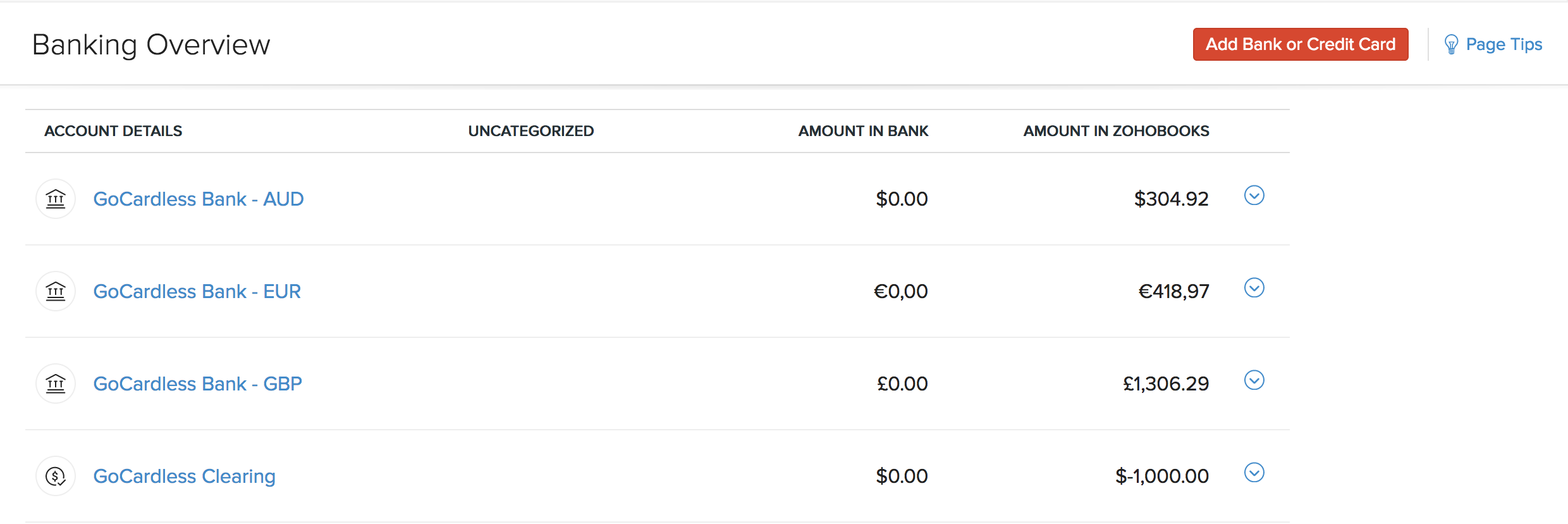The height and width of the screenshot is (524, 1568).
Task: Click the Banking Overview page title
Action: coord(151,44)
